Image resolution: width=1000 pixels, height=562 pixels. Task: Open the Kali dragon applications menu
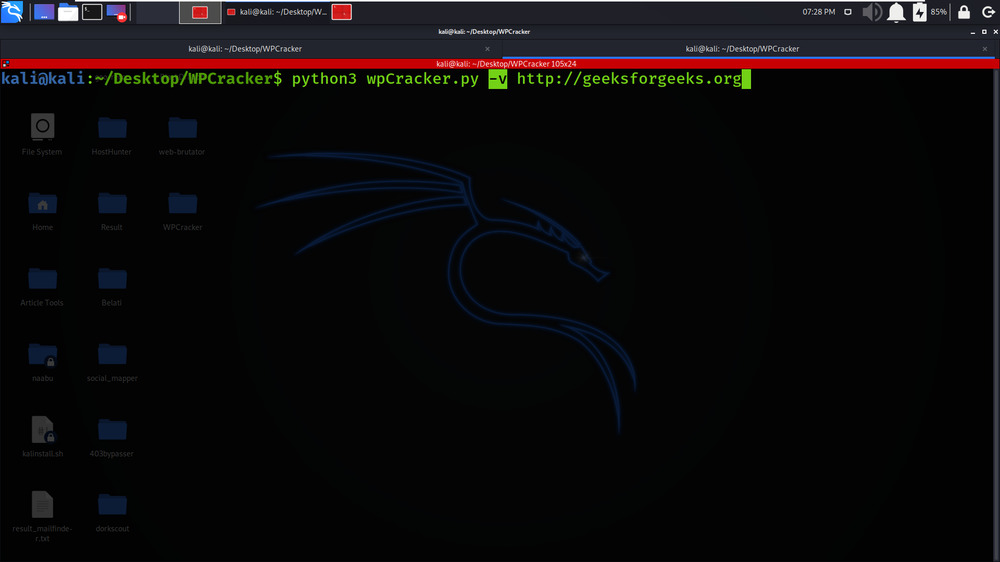tap(11, 11)
